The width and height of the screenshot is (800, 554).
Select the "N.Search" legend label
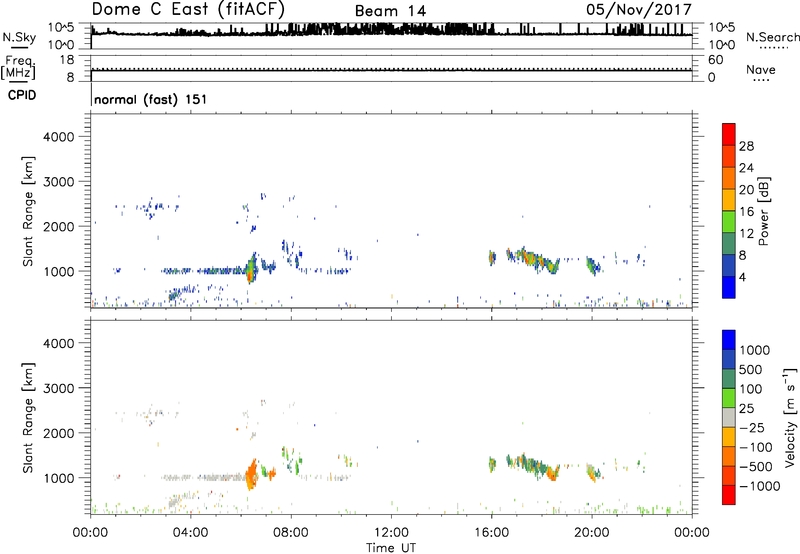pyautogui.click(x=773, y=37)
